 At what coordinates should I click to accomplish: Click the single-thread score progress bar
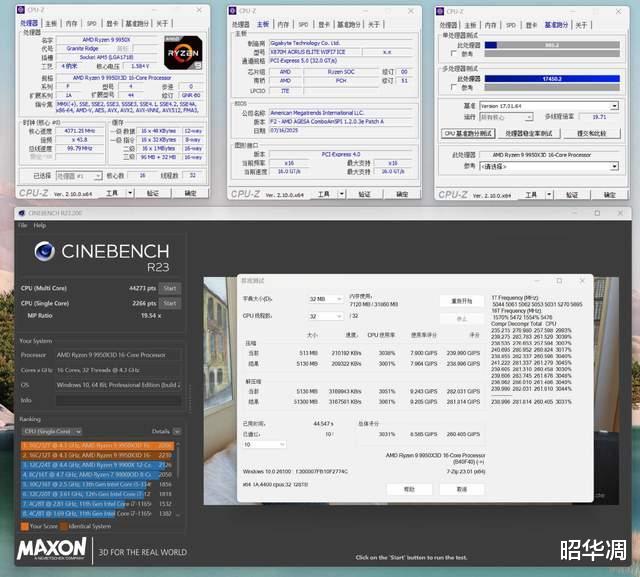click(552, 45)
